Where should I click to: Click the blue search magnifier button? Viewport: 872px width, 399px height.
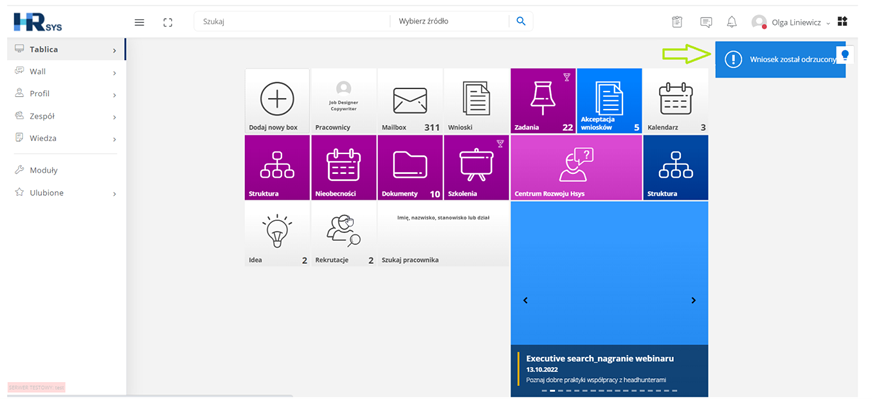pyautogui.click(x=521, y=21)
